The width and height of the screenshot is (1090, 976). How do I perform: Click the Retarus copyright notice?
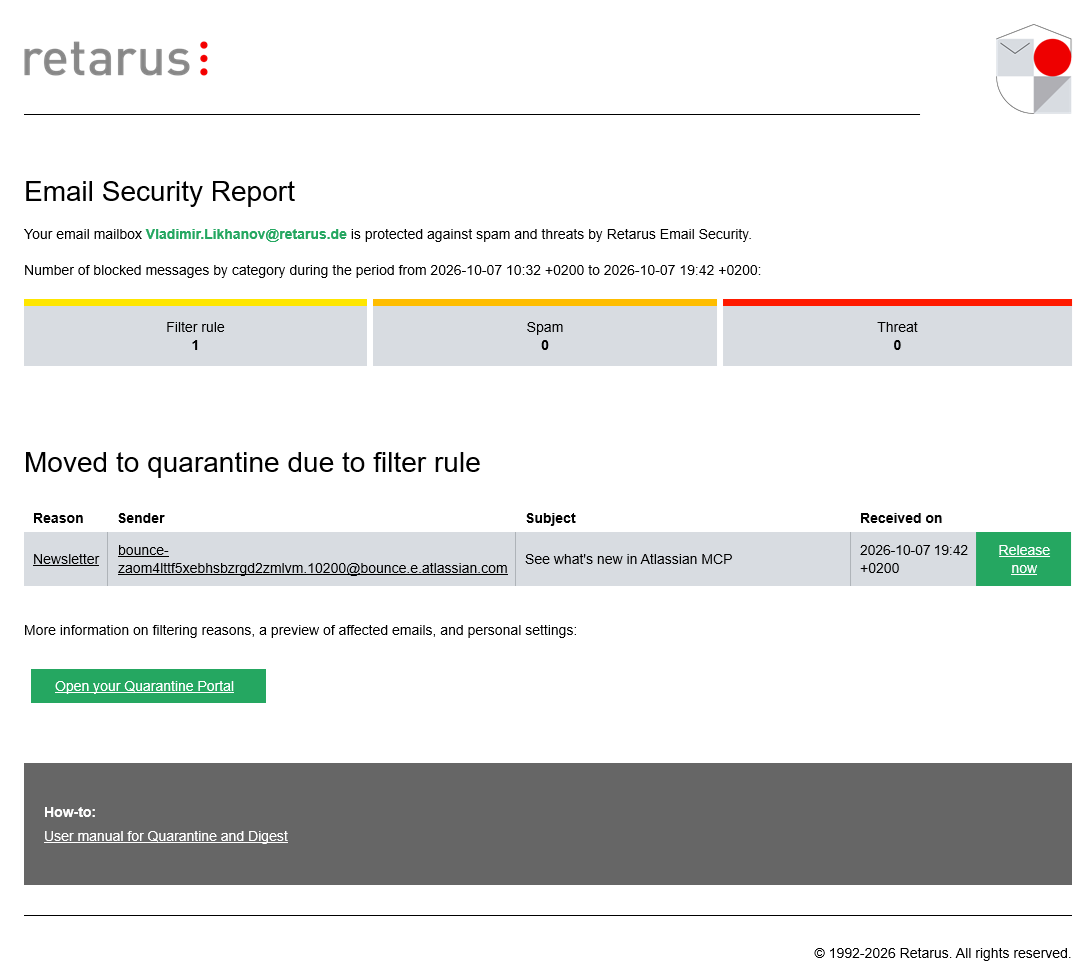(x=942, y=953)
